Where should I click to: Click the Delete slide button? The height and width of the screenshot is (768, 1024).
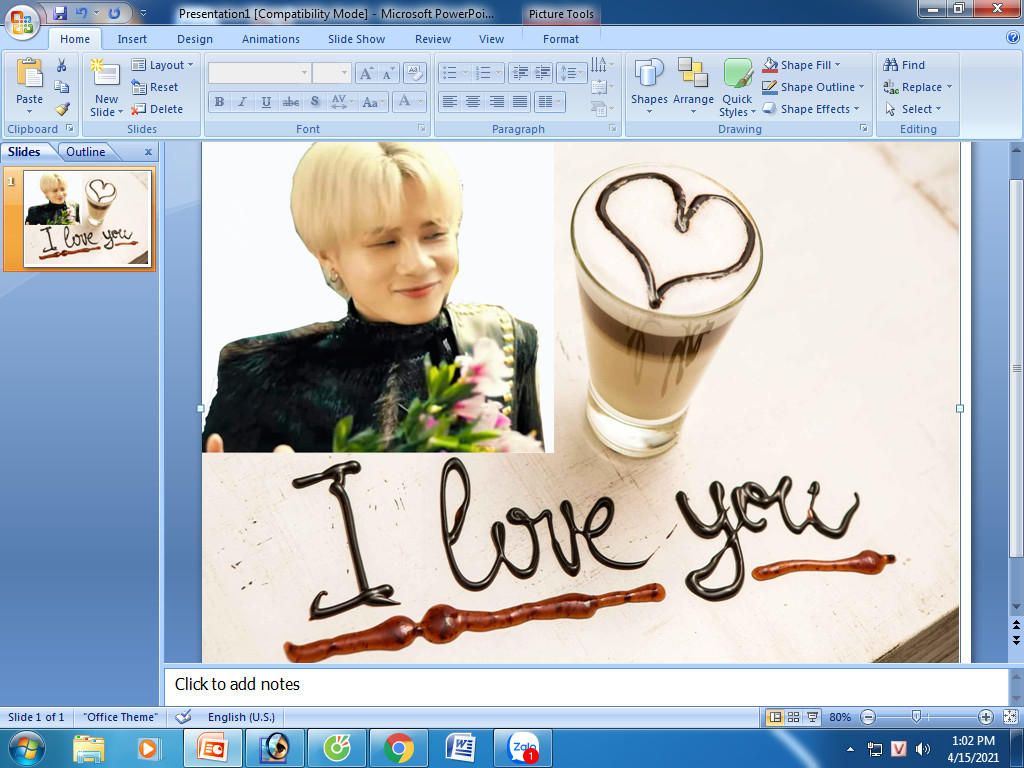pos(157,109)
